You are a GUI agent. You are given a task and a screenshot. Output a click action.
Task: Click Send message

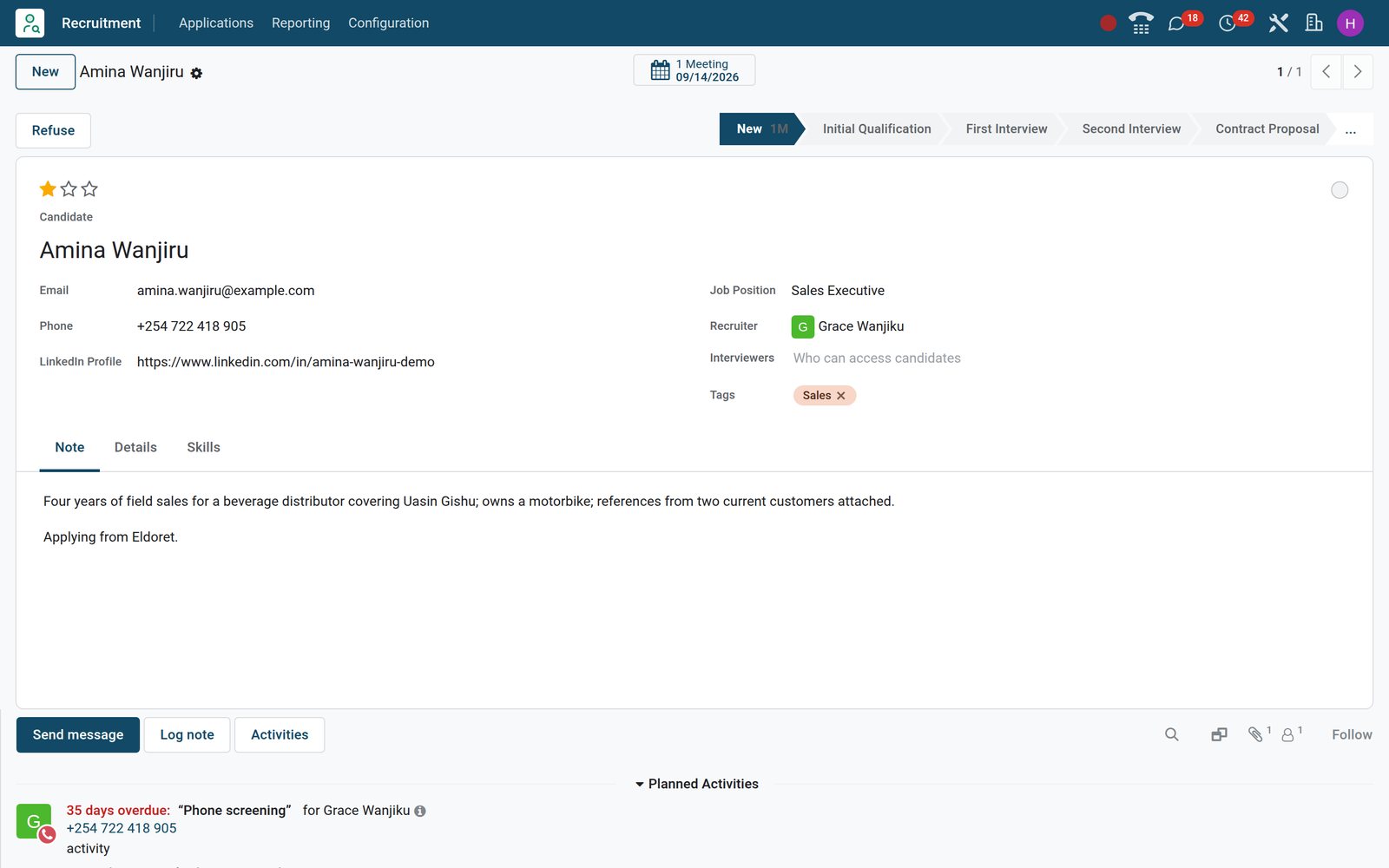(78, 735)
